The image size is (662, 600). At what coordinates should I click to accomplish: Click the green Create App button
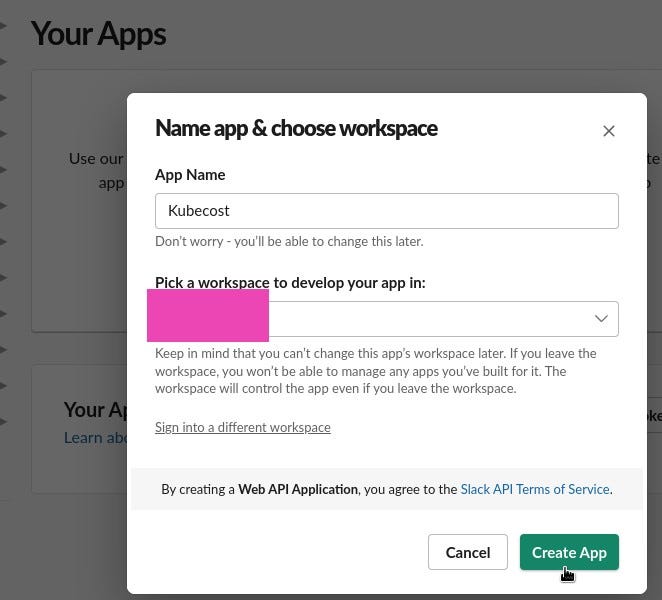coord(569,552)
